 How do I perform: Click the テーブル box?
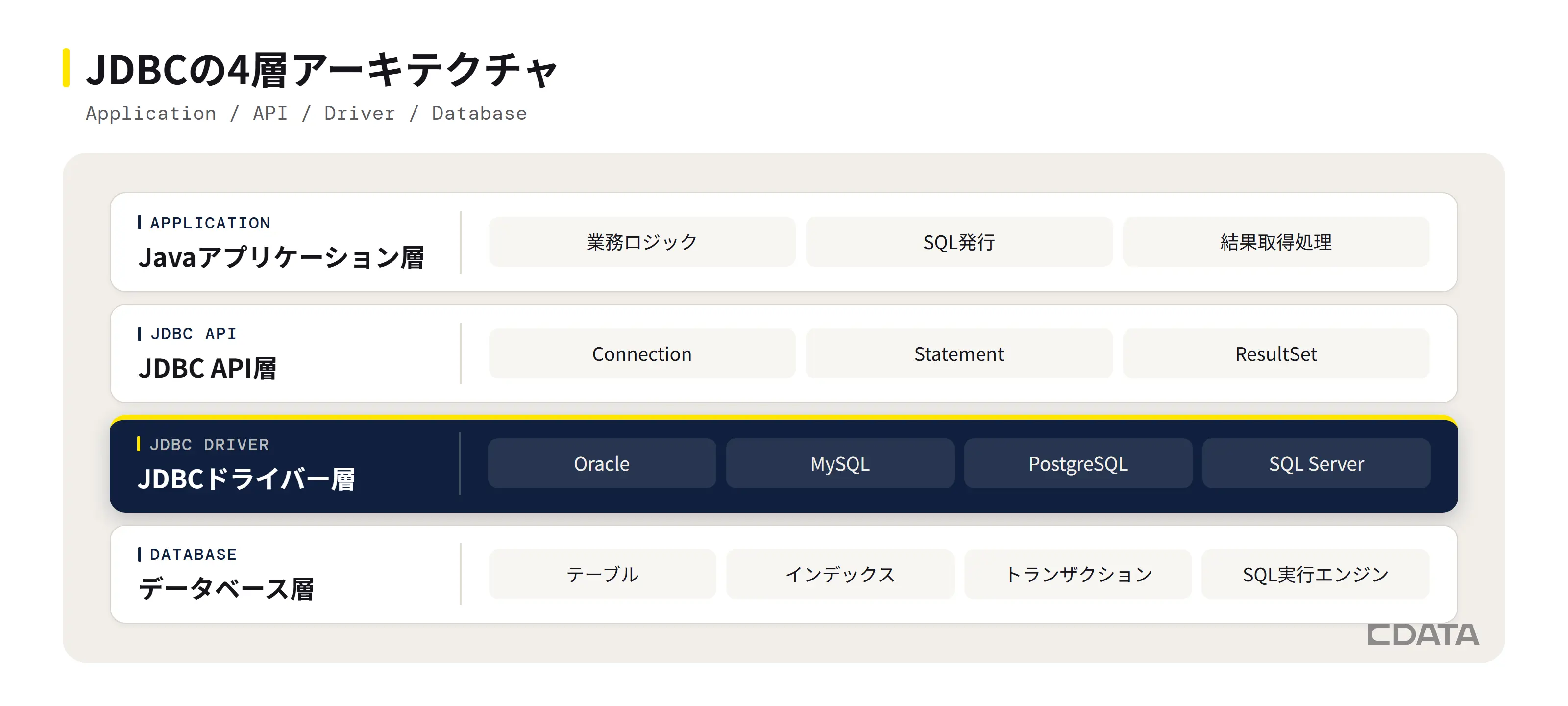tap(602, 574)
